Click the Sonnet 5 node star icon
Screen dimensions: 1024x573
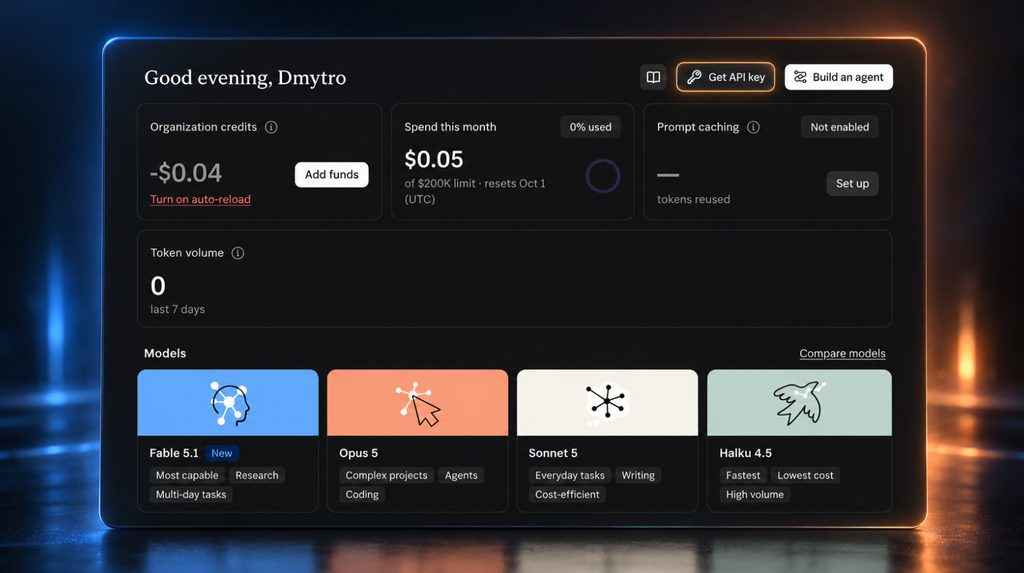[x=607, y=401]
